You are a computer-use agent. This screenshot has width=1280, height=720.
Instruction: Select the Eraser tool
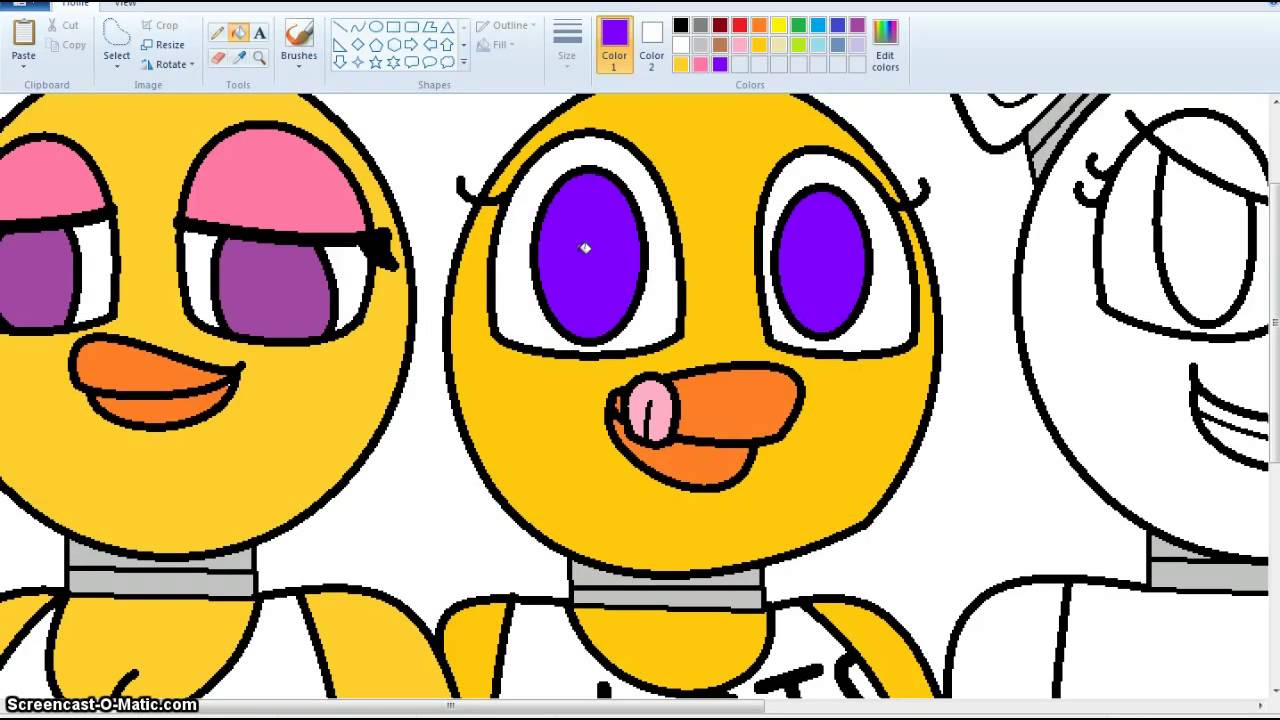[x=217, y=58]
